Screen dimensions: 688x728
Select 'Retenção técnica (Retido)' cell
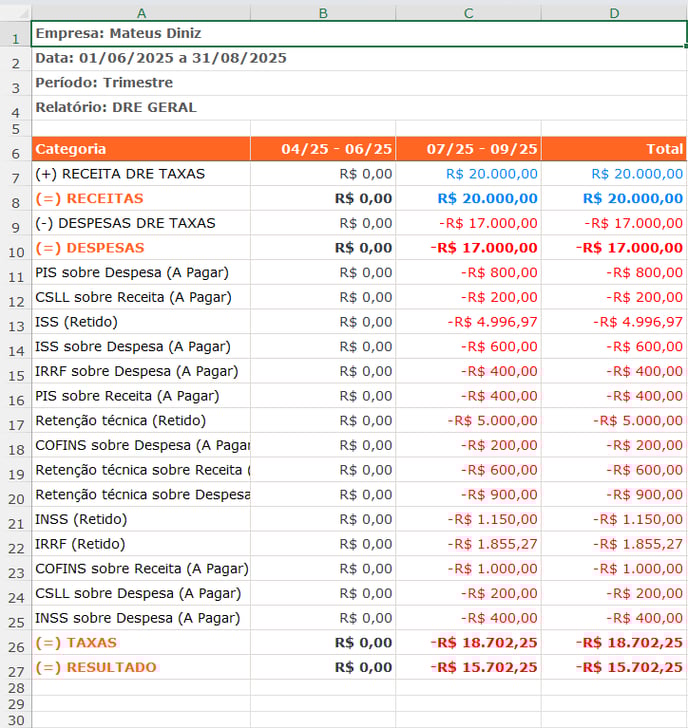141,420
